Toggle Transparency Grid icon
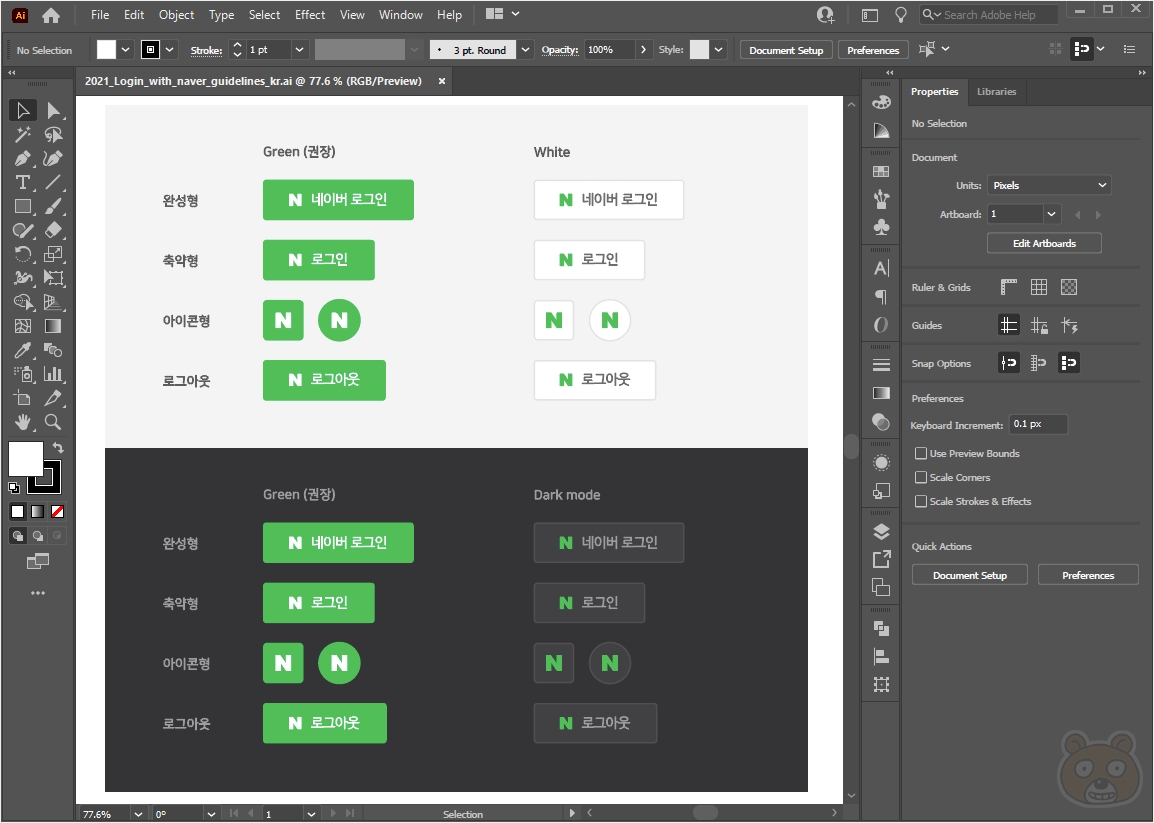The width and height of the screenshot is (1154, 823). pyautogui.click(x=1069, y=287)
